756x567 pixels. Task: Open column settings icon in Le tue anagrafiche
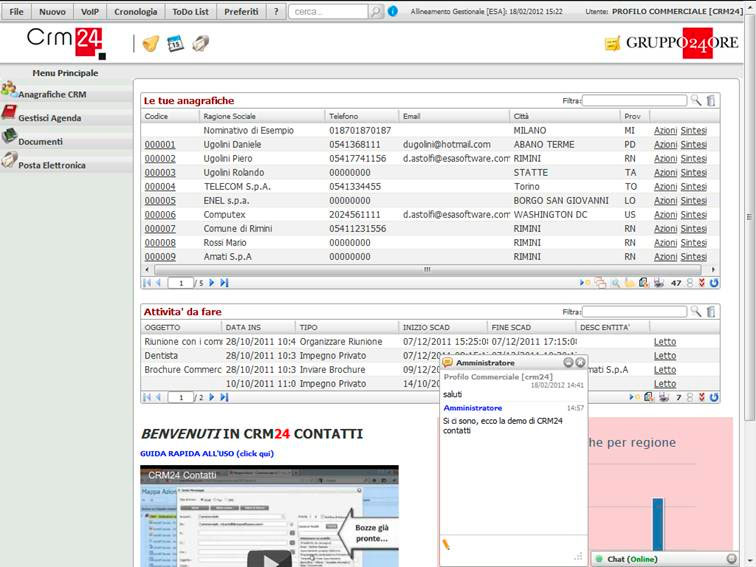click(x=711, y=100)
